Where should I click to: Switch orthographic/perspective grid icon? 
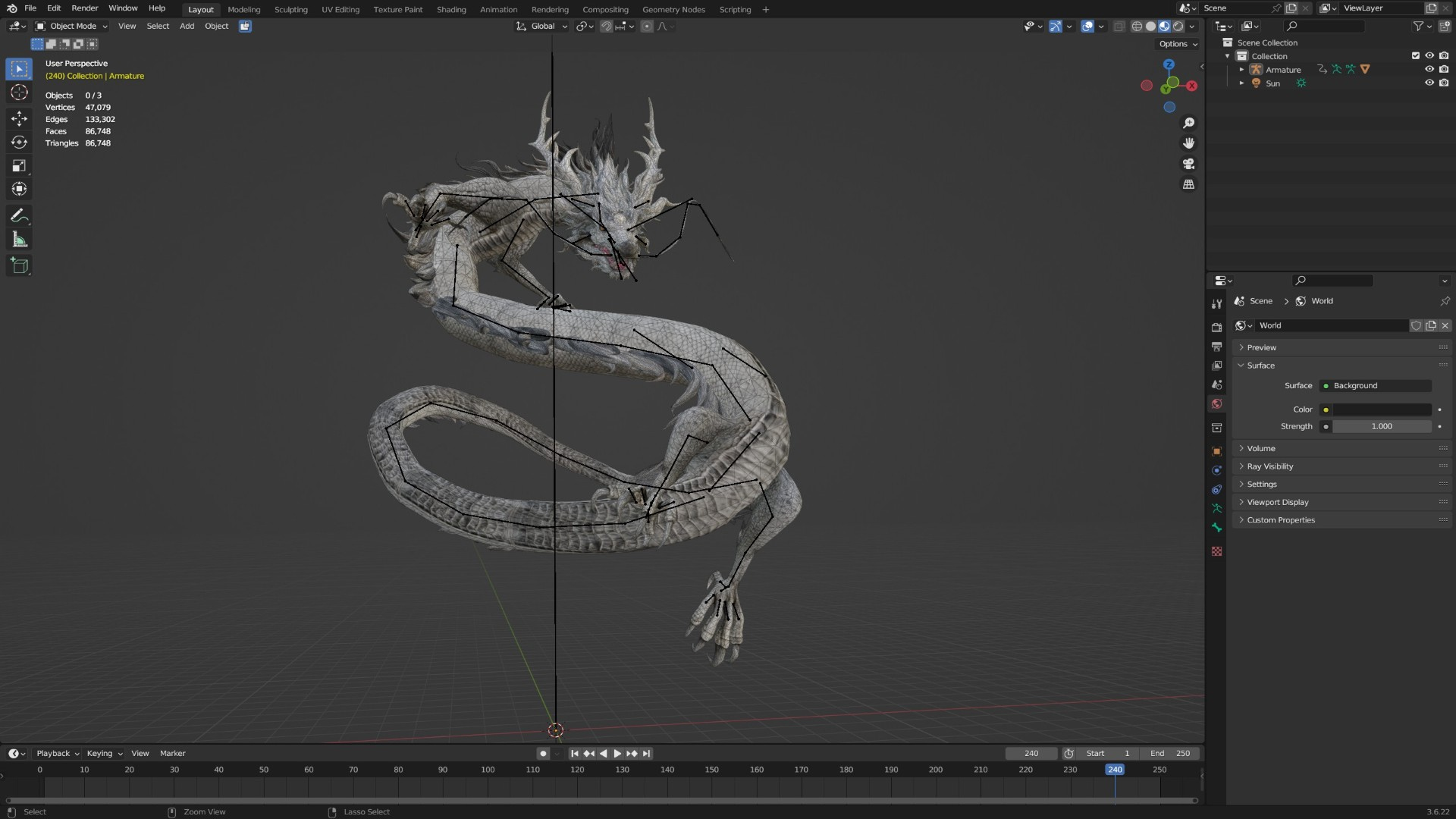click(1188, 184)
